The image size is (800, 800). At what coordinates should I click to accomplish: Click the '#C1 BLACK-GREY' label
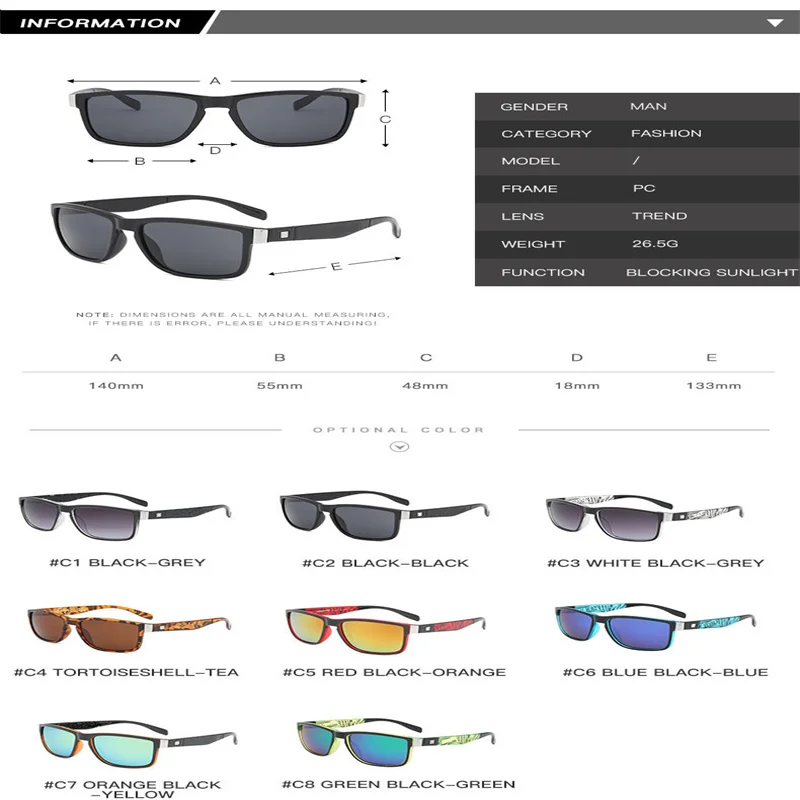(x=128, y=563)
